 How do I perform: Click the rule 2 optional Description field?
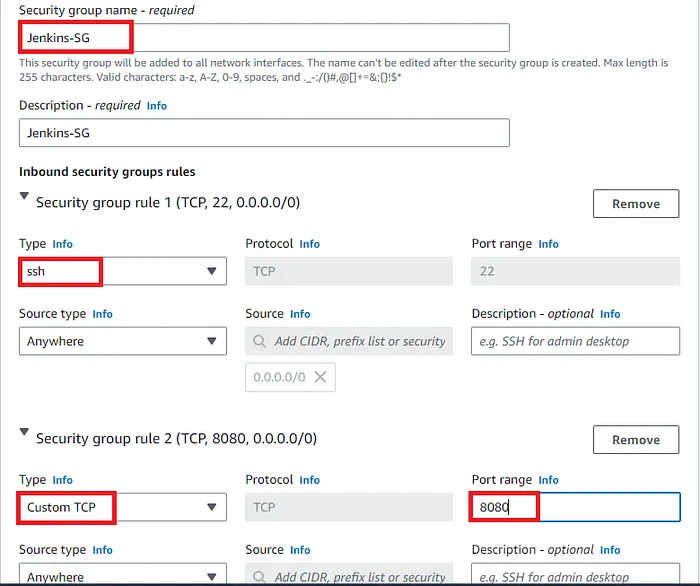click(575, 574)
